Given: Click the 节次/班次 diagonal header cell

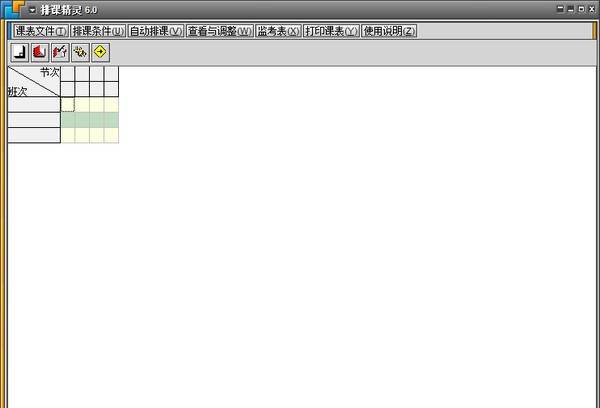Looking at the screenshot, I should [34, 82].
